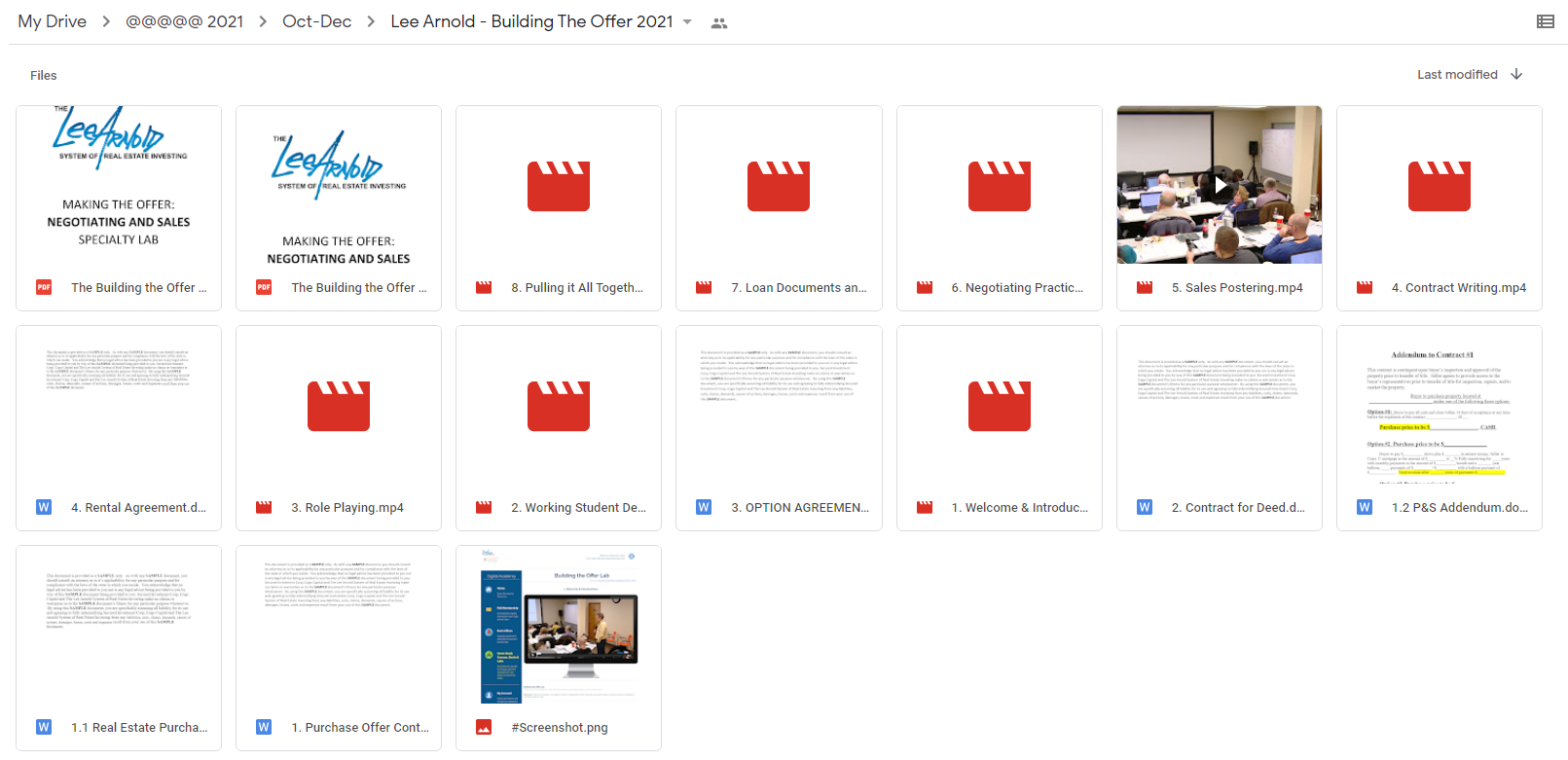Click Word icon beside 2. Contract for Deed

1145,507
